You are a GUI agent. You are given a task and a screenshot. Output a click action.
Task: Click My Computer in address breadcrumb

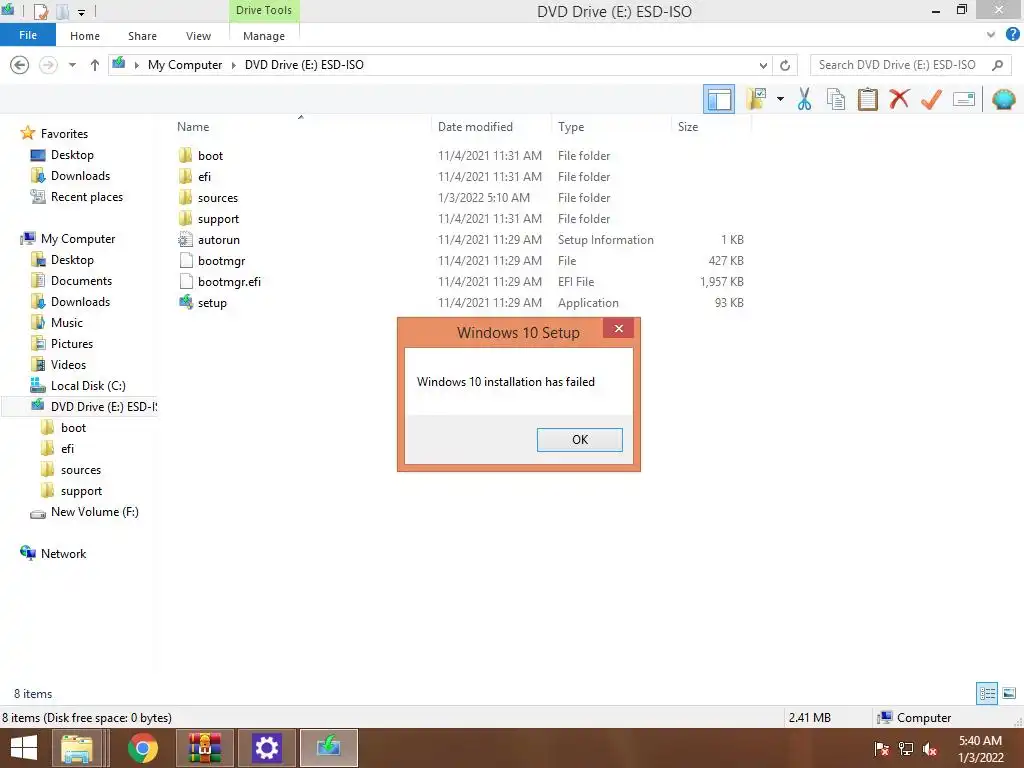coord(185,65)
